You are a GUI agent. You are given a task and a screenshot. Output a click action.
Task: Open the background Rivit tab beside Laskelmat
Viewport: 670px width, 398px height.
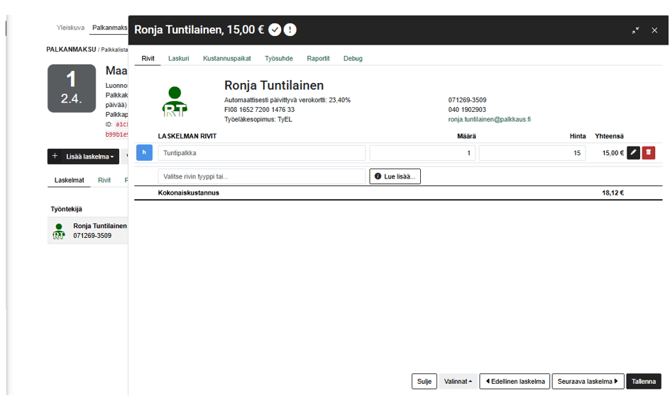pyautogui.click(x=104, y=180)
